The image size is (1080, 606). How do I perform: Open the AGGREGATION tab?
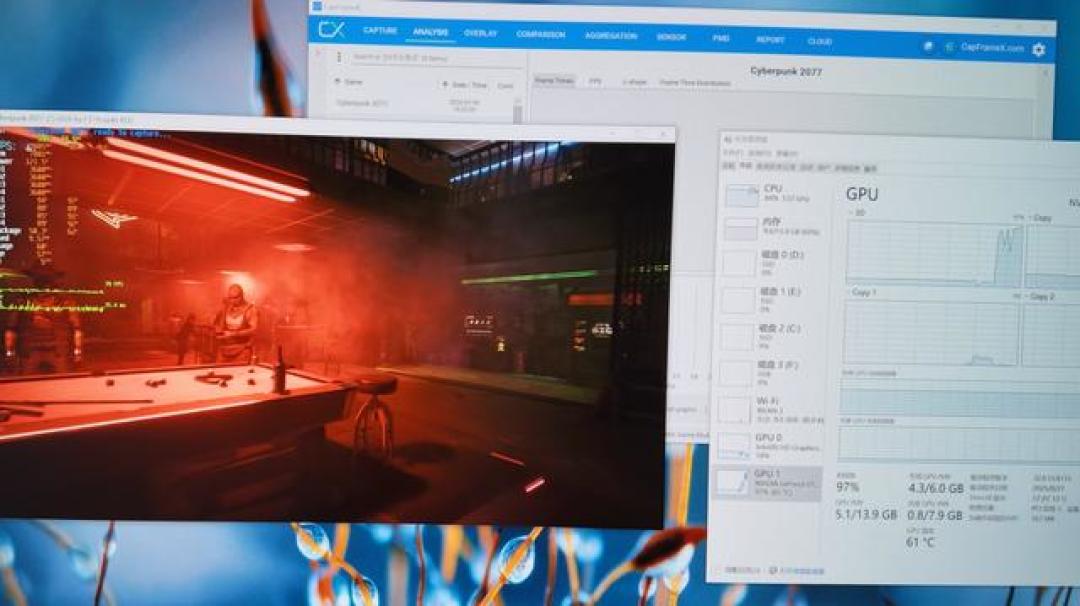(611, 36)
